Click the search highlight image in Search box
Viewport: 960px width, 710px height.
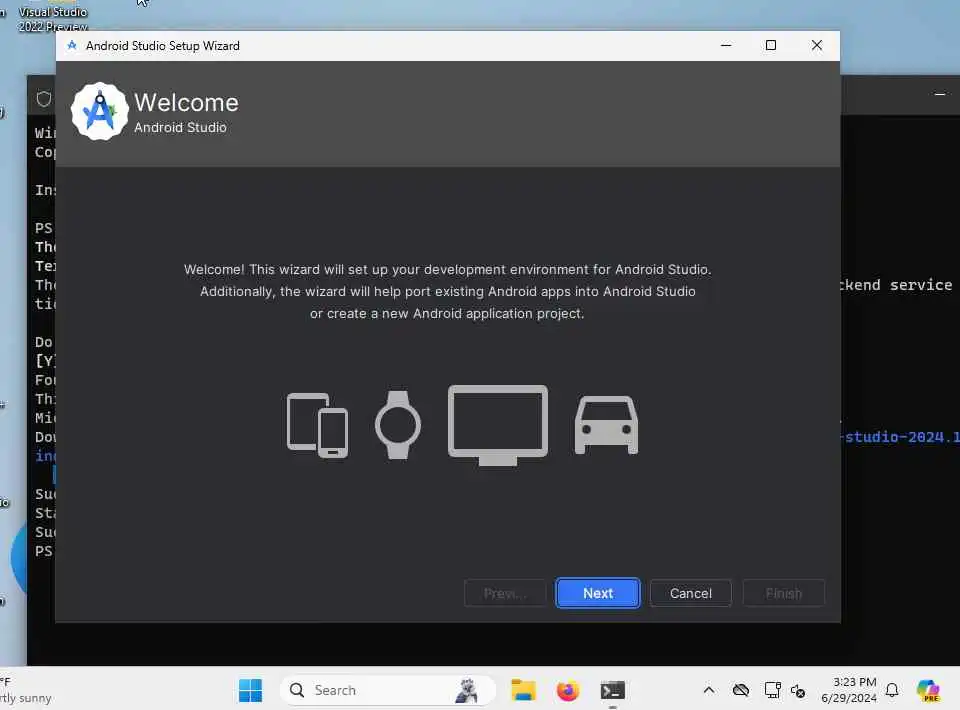[x=467, y=690]
